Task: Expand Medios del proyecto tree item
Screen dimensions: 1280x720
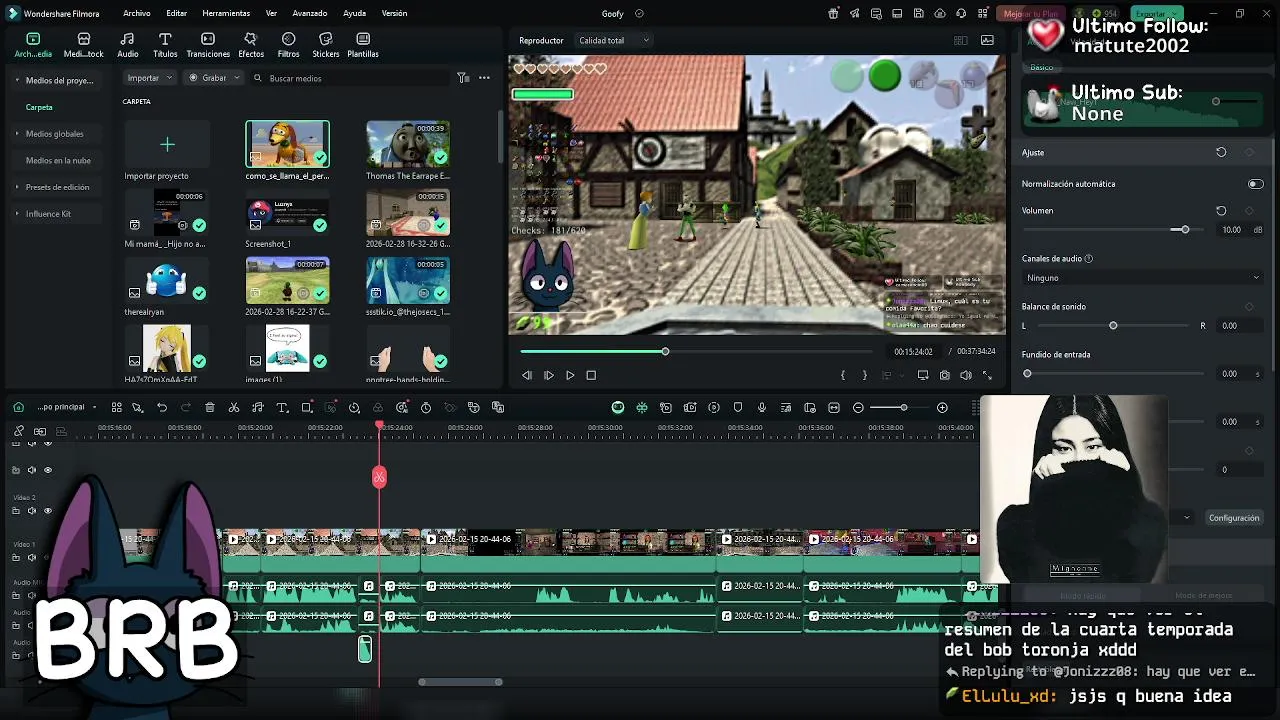Action: 17,80
